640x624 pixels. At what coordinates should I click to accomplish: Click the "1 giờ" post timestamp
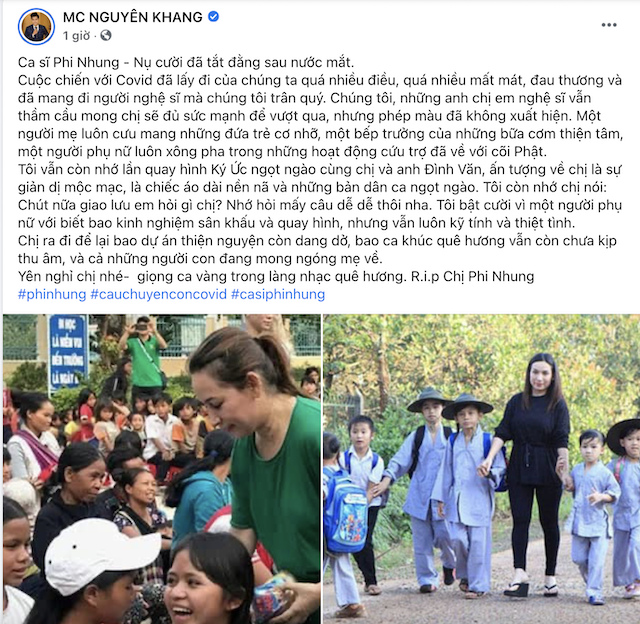[76, 36]
